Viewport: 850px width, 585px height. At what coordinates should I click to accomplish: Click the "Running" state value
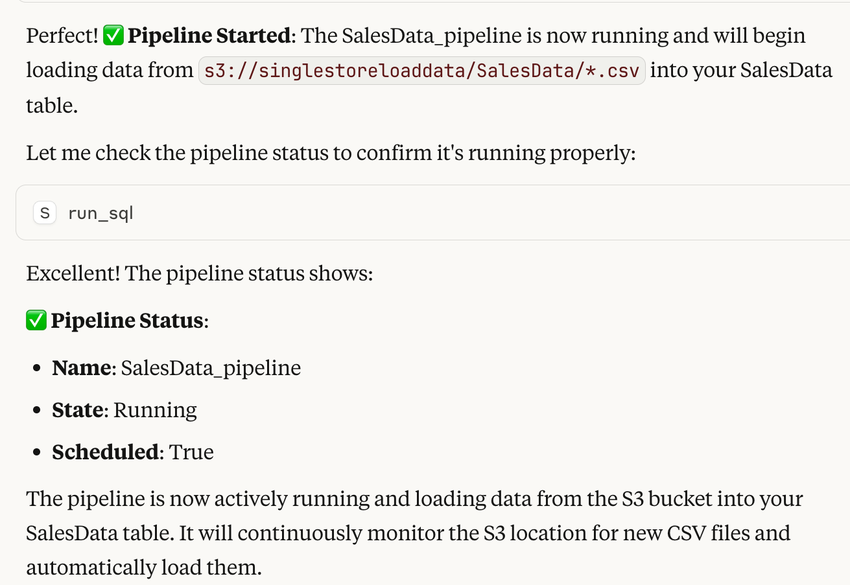(x=155, y=410)
